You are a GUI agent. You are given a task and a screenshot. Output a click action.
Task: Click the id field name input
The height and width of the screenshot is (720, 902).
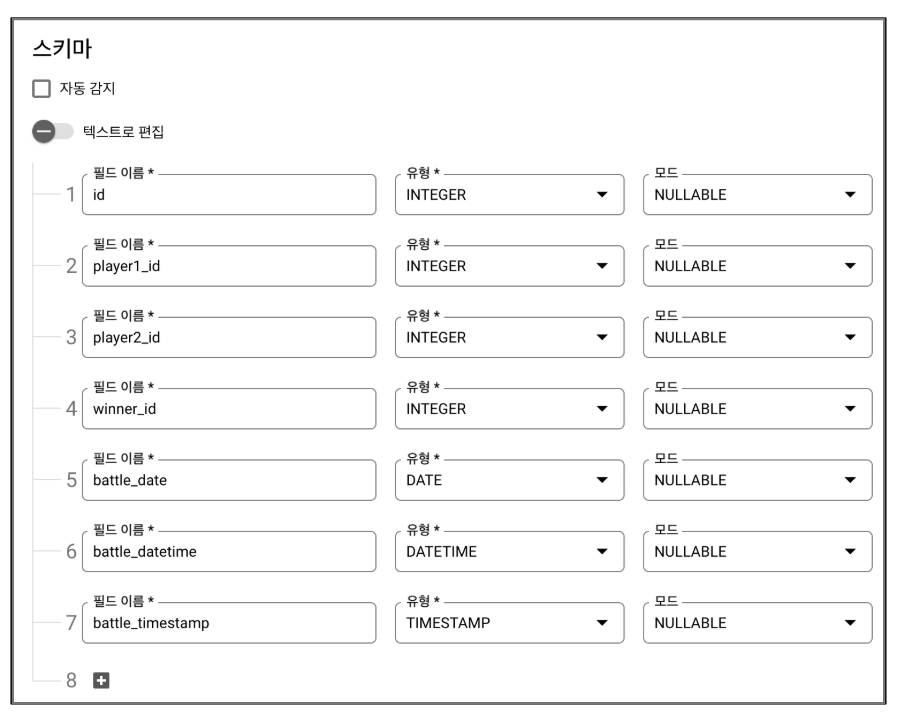(228, 195)
